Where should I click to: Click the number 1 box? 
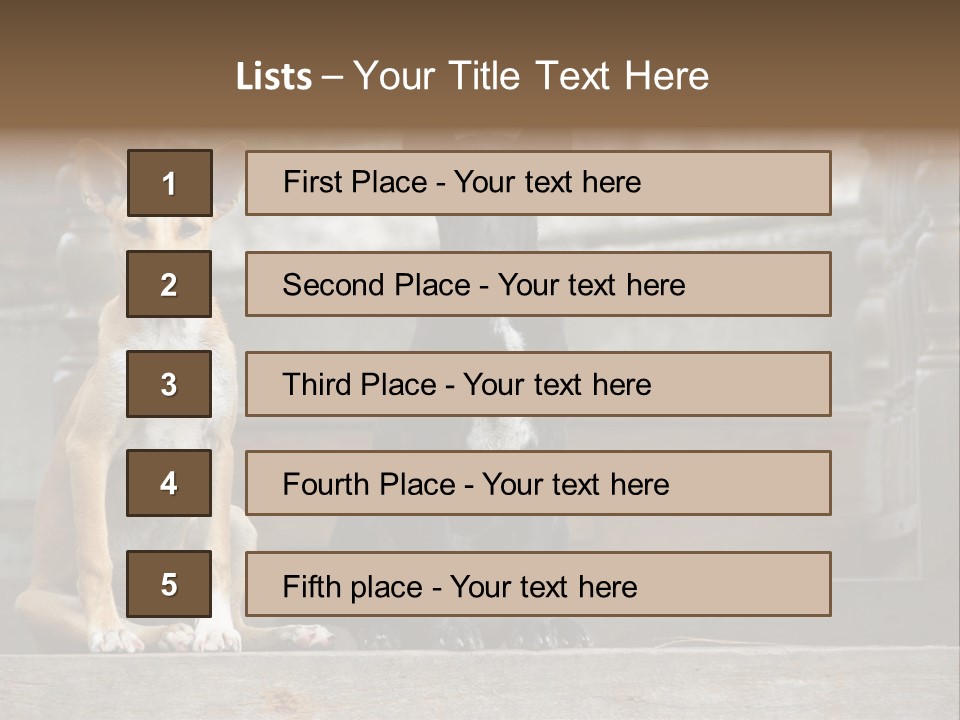tap(169, 183)
